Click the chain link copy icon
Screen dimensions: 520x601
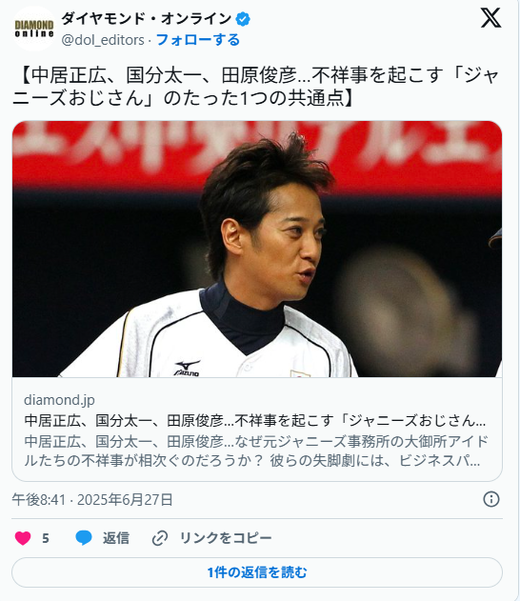[x=160, y=538]
